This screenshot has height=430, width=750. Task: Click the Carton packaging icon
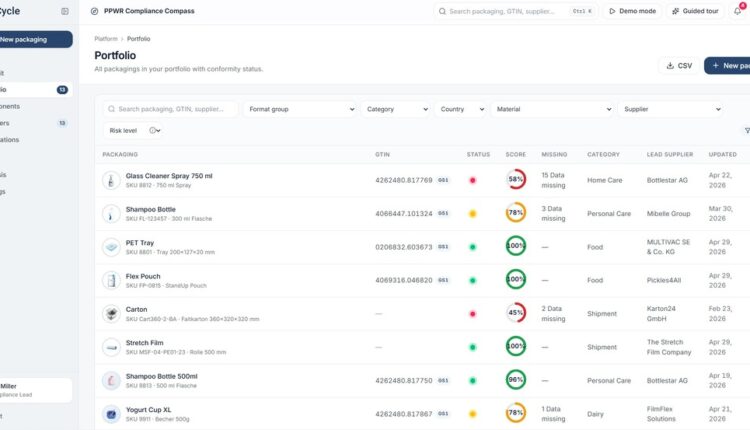(111, 314)
